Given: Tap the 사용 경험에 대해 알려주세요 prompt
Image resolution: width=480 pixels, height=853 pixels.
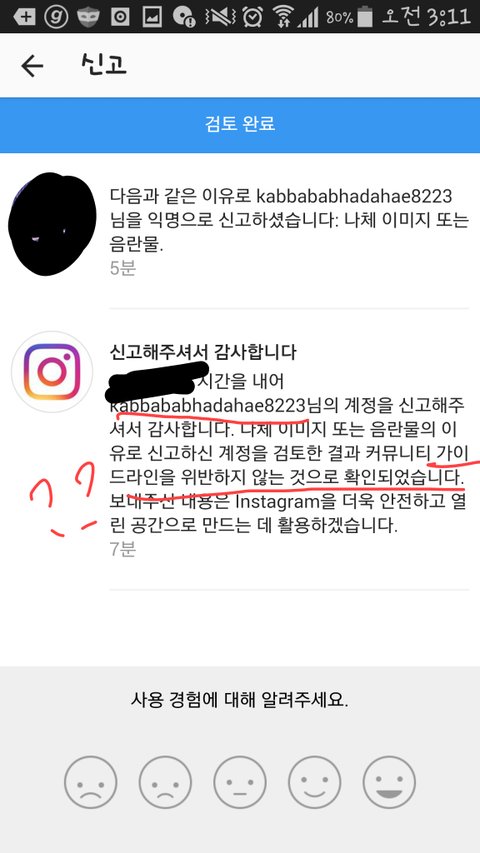Looking at the screenshot, I should [239, 700].
